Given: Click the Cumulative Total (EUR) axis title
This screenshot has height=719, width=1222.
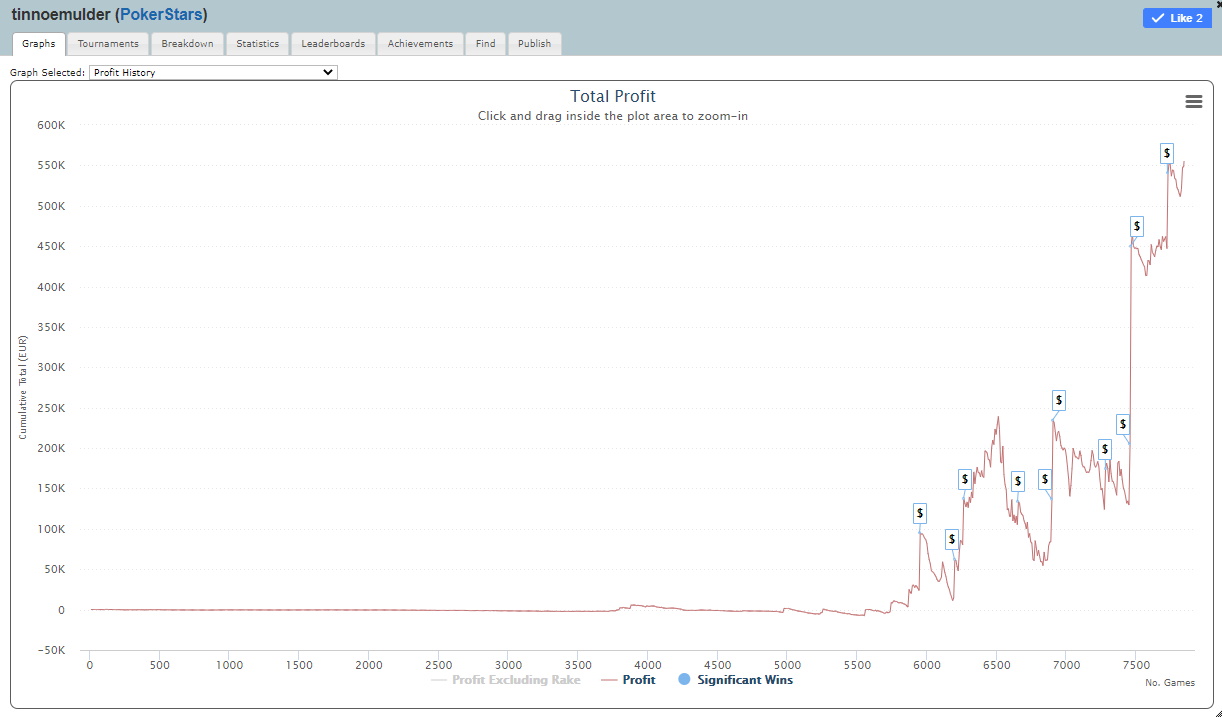Looking at the screenshot, I should click(23, 387).
